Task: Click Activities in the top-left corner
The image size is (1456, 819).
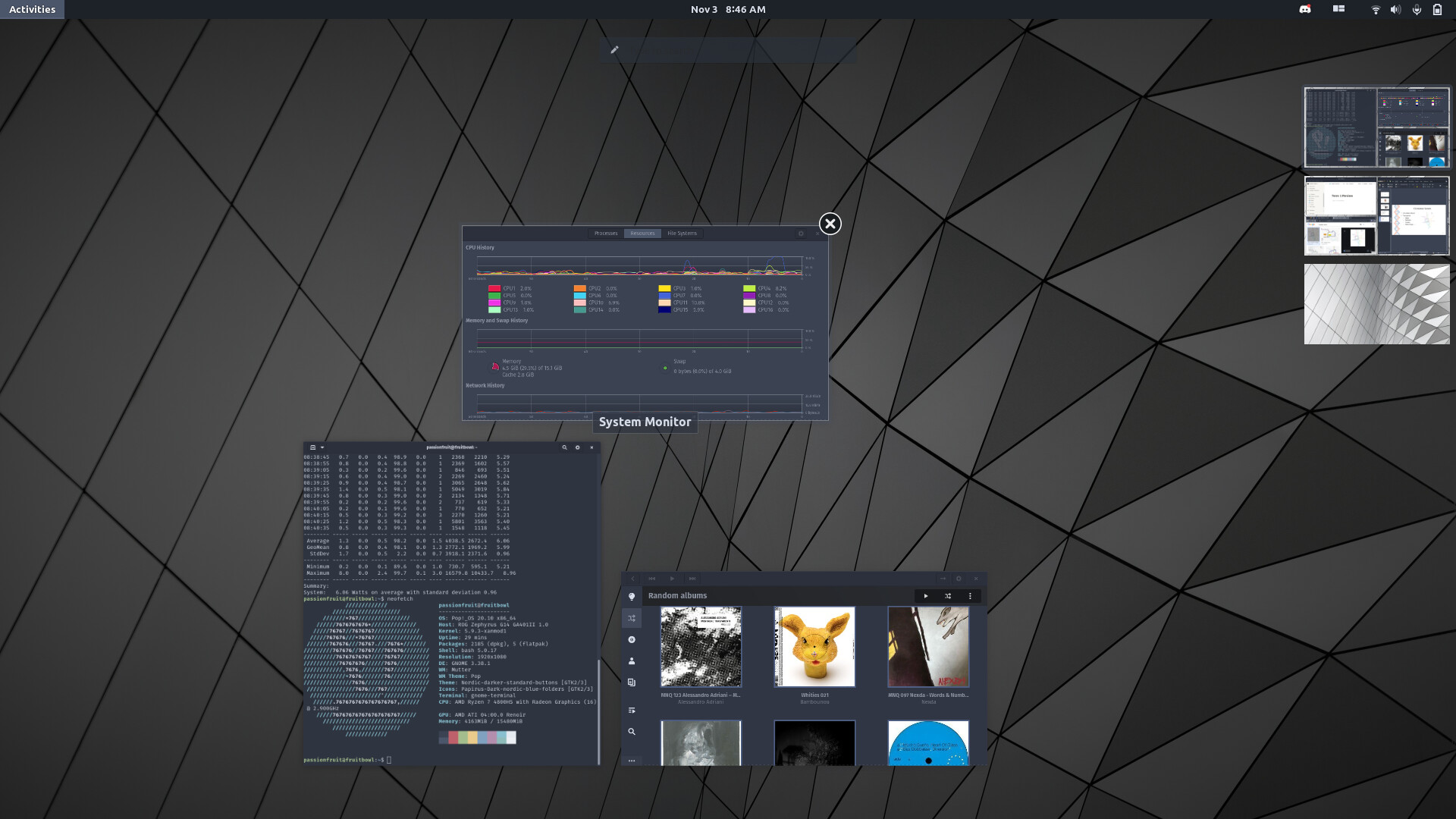Action: point(32,9)
